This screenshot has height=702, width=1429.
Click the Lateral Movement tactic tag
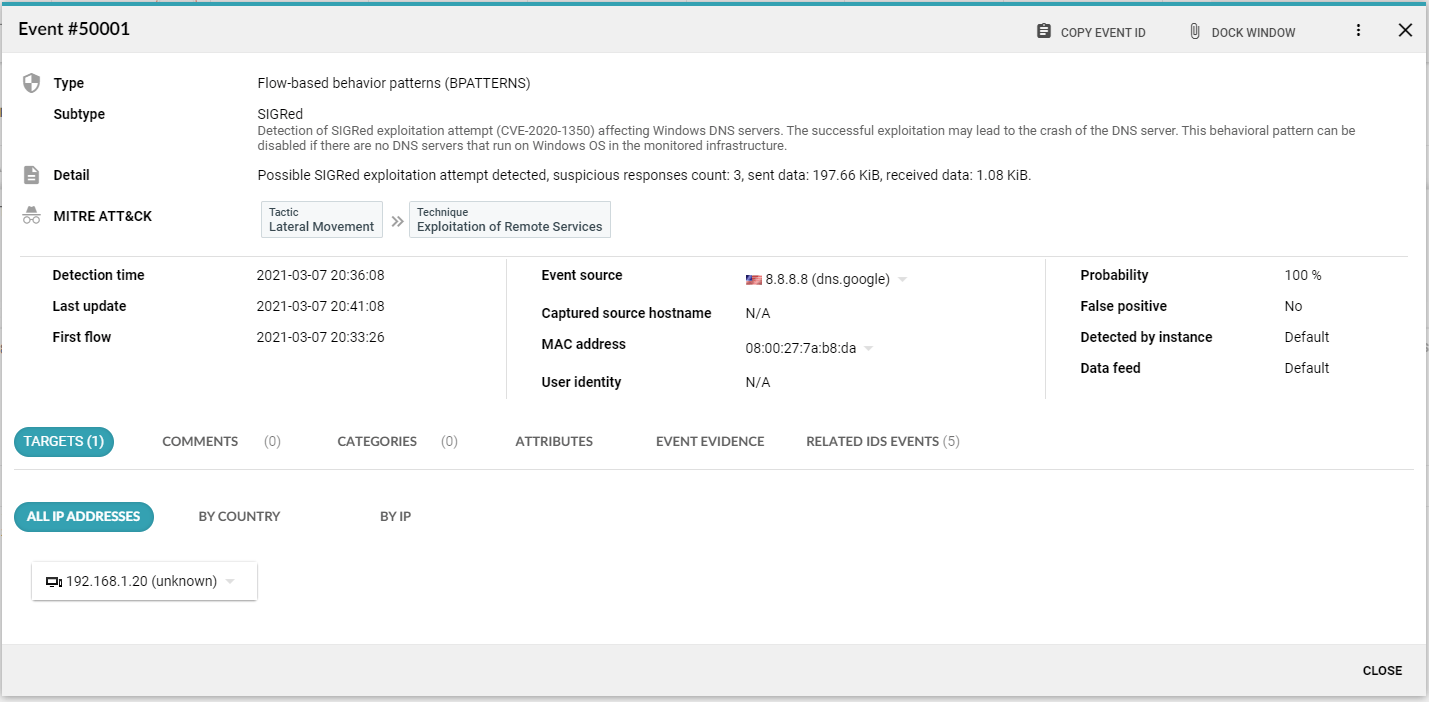pos(322,220)
